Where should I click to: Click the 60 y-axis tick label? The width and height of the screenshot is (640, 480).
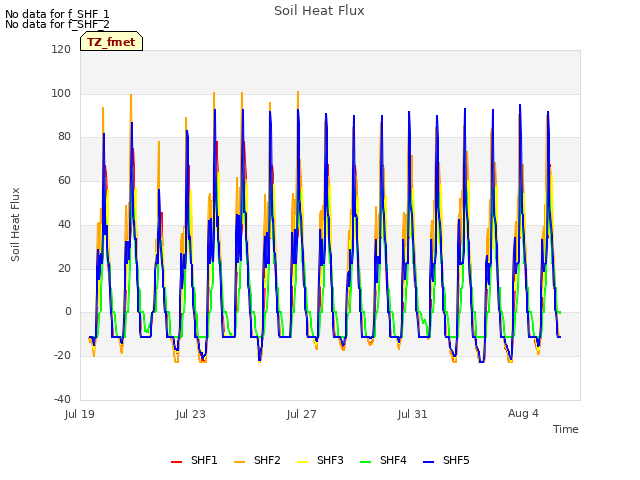point(64,180)
